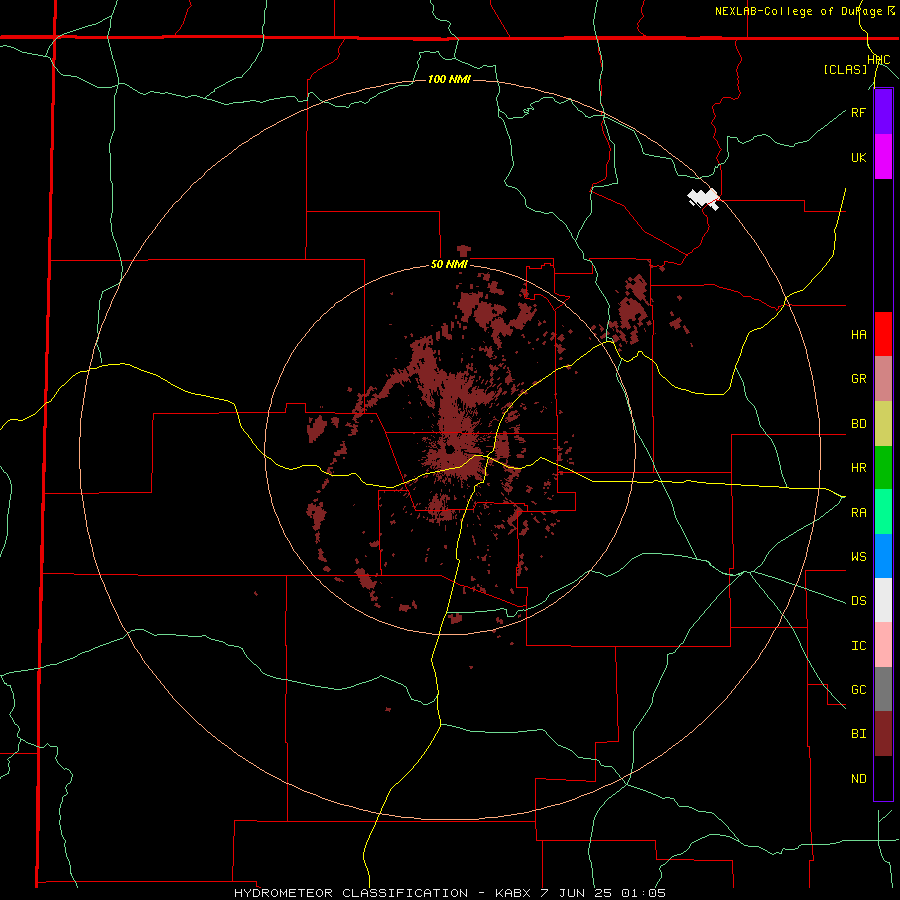
Task: Click the BI legend label
Action: coord(859,734)
